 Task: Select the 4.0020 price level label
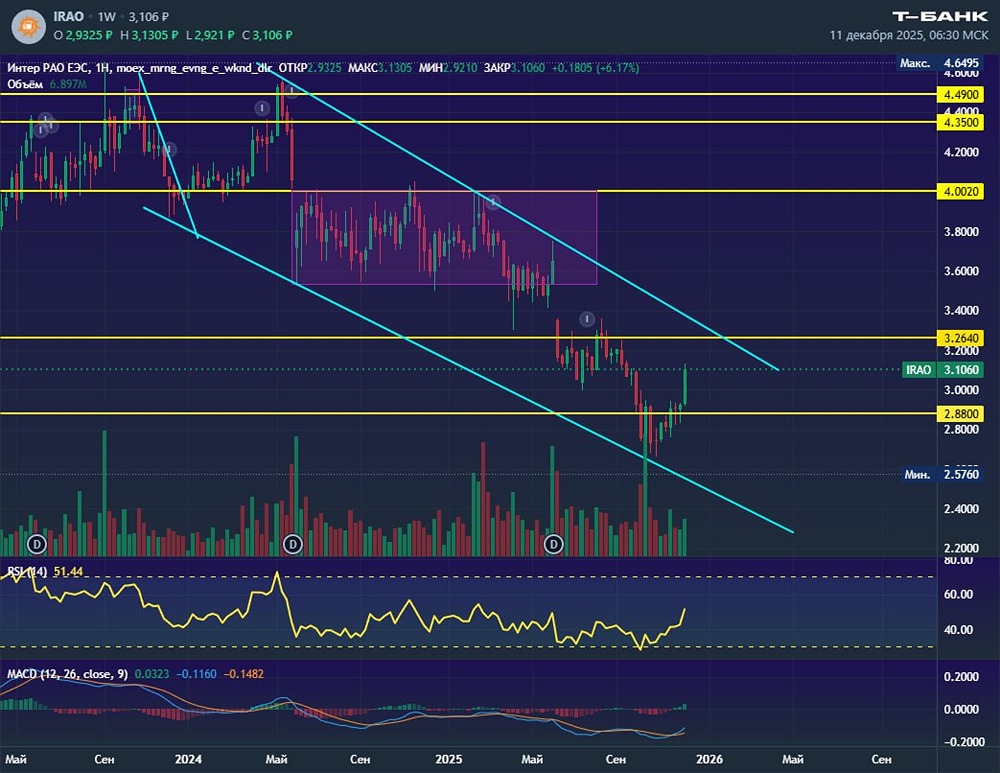point(960,191)
